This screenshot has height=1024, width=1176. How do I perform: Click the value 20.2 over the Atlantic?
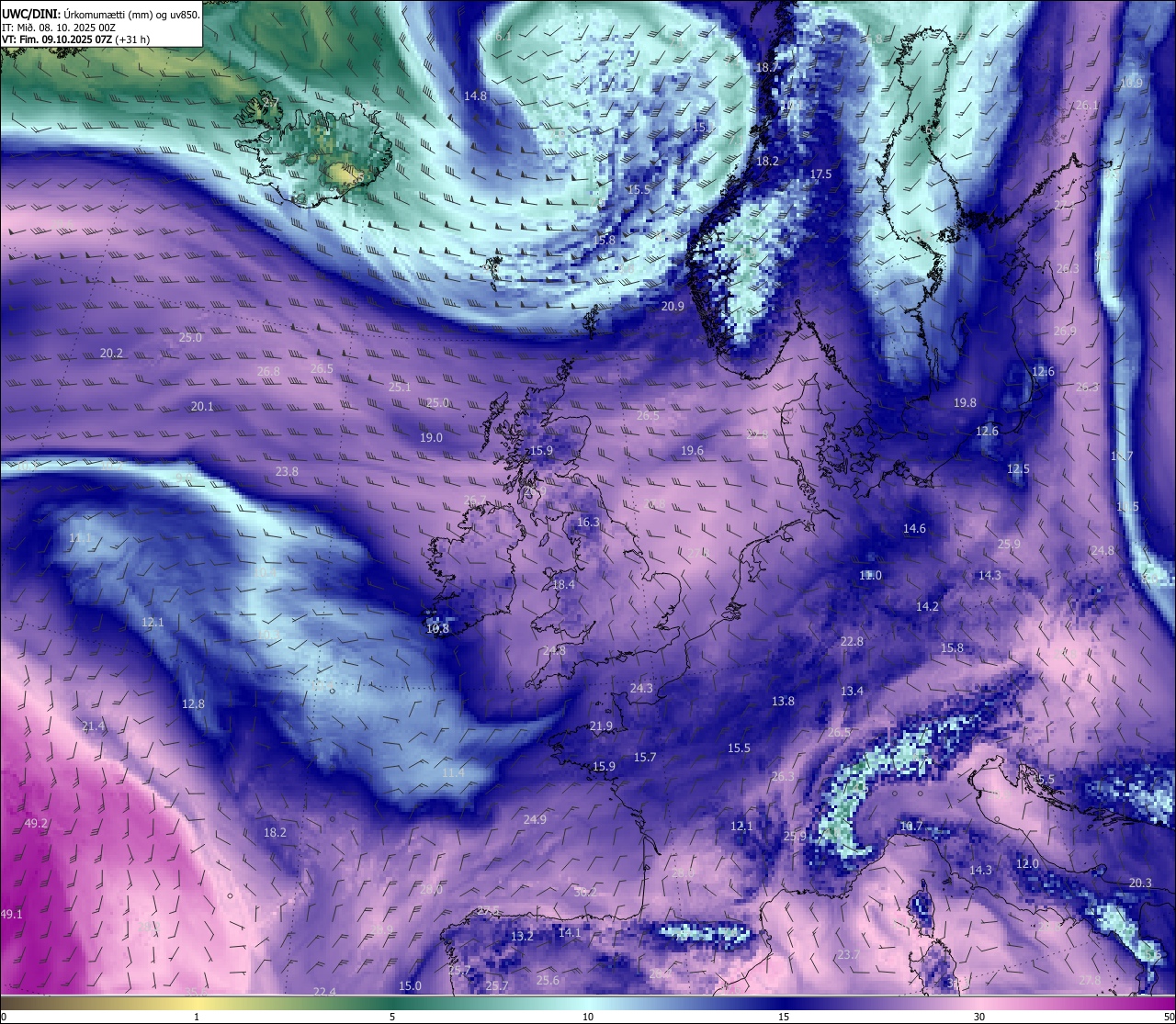click(x=111, y=353)
